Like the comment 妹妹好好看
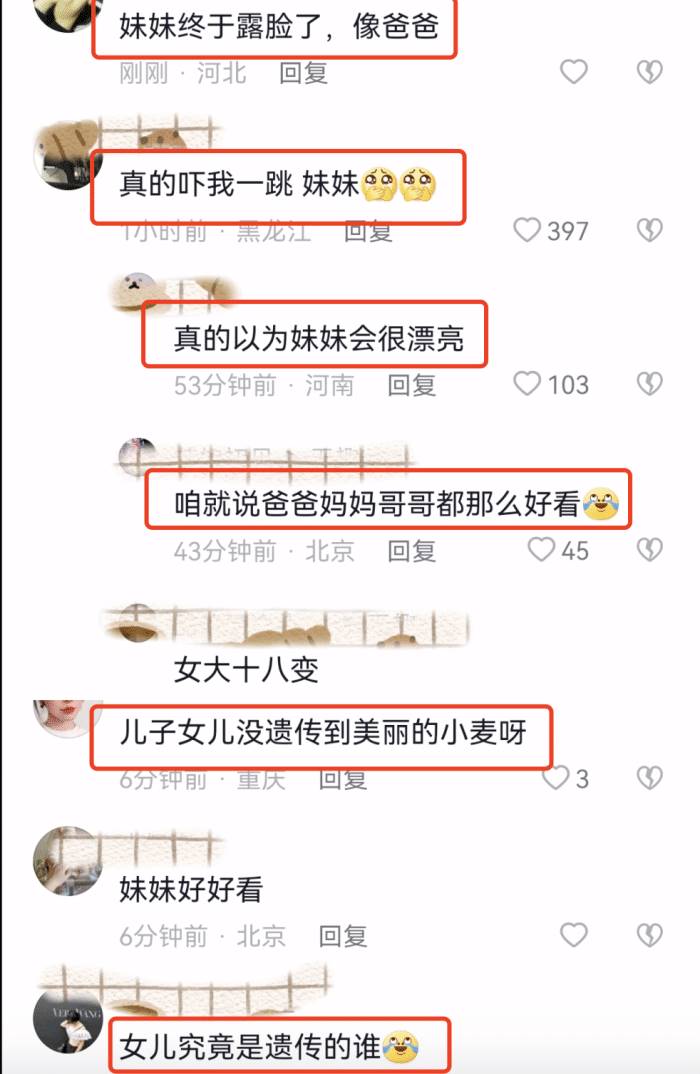This screenshot has height=1074, width=700. (x=574, y=935)
